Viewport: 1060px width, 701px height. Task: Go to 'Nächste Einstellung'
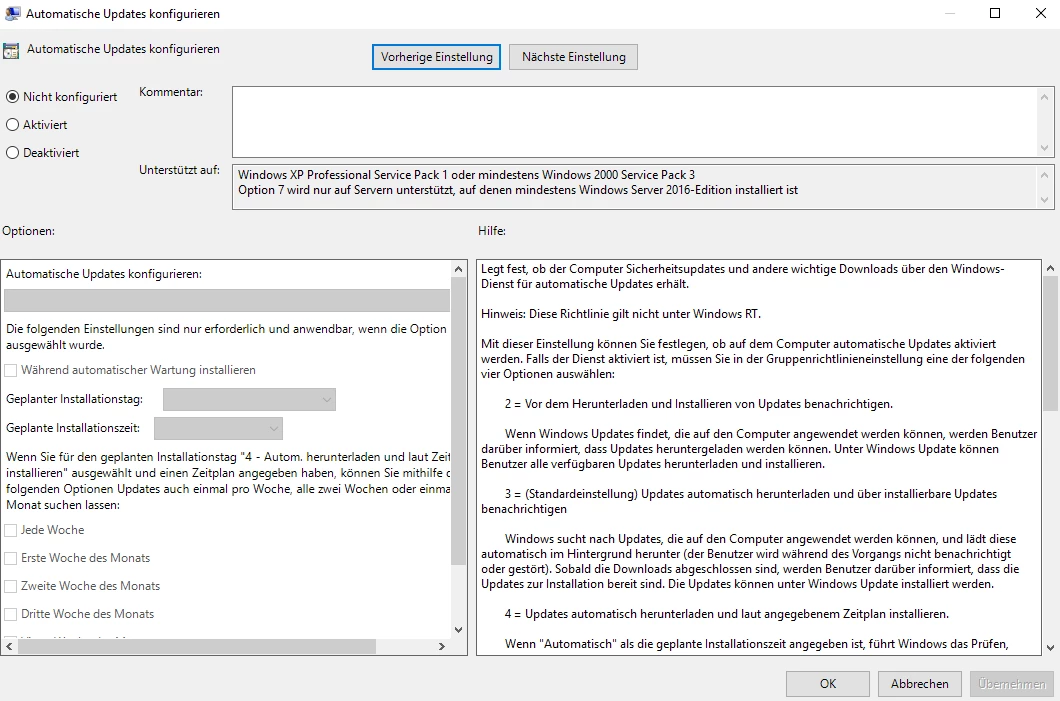[x=573, y=57]
